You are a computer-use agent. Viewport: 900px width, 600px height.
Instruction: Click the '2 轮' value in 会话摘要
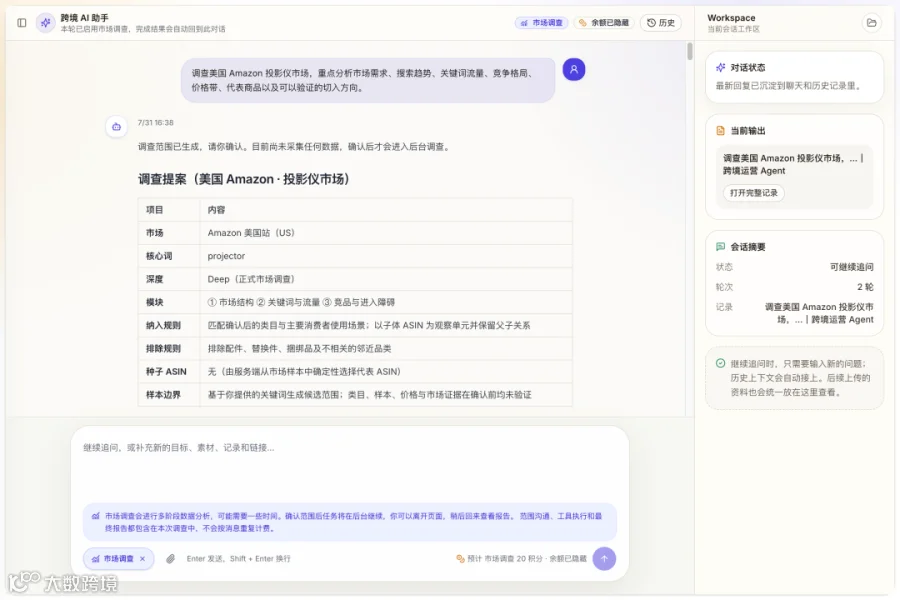pos(865,287)
